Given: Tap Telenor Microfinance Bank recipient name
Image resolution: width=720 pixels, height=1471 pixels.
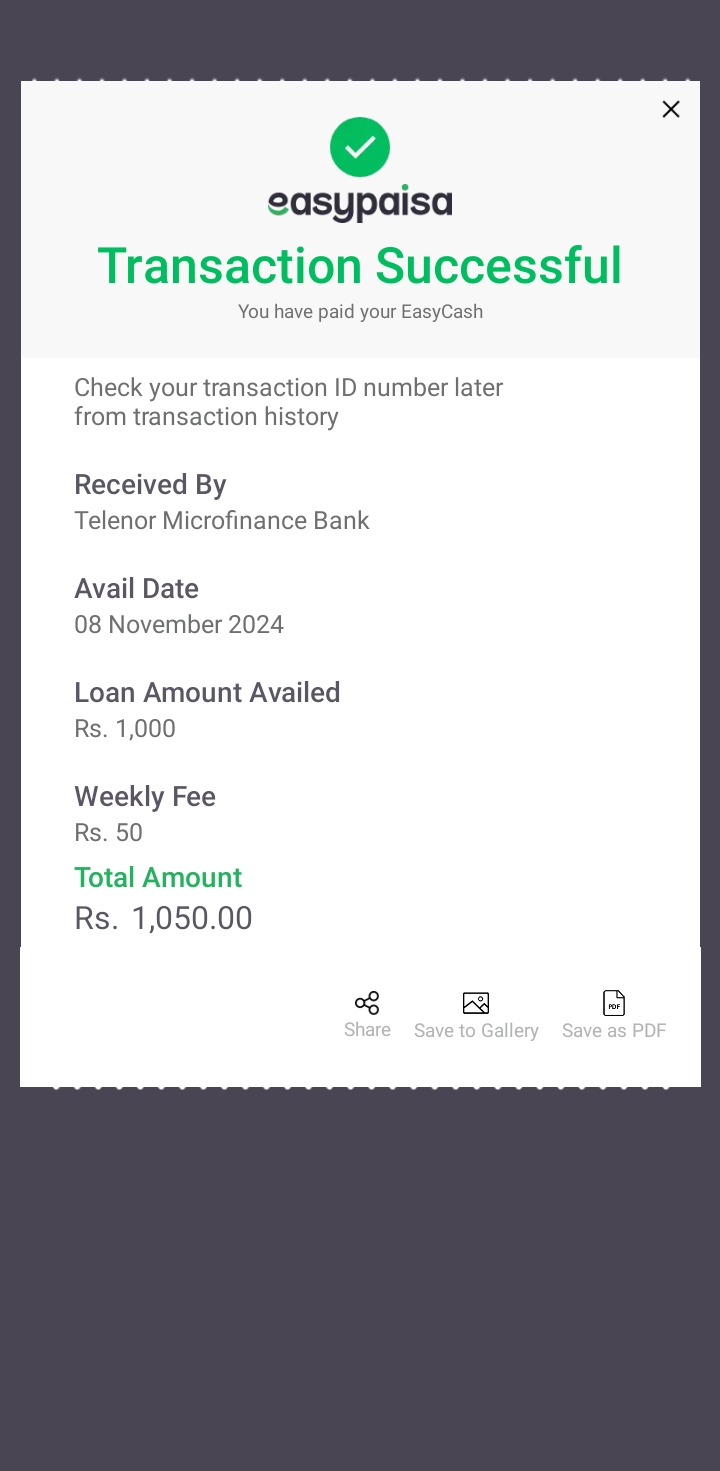Looking at the screenshot, I should pos(222,521).
